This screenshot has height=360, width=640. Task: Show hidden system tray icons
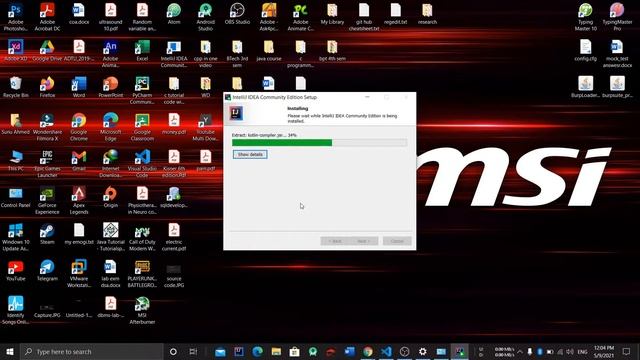coord(520,351)
